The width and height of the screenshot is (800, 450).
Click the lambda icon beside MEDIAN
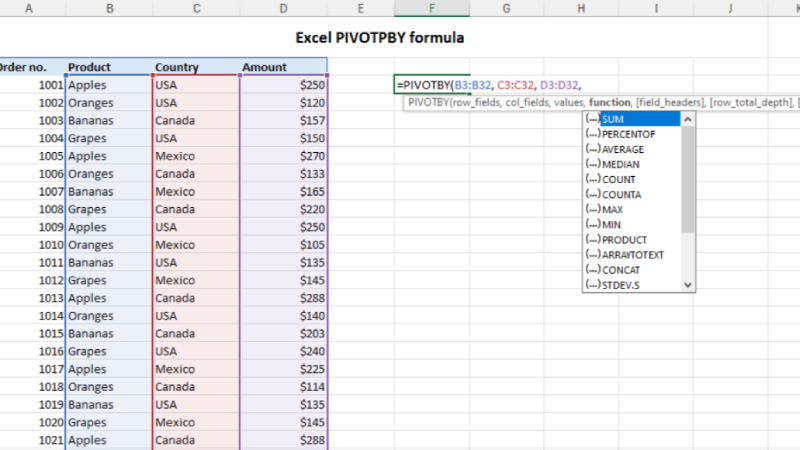pos(592,164)
